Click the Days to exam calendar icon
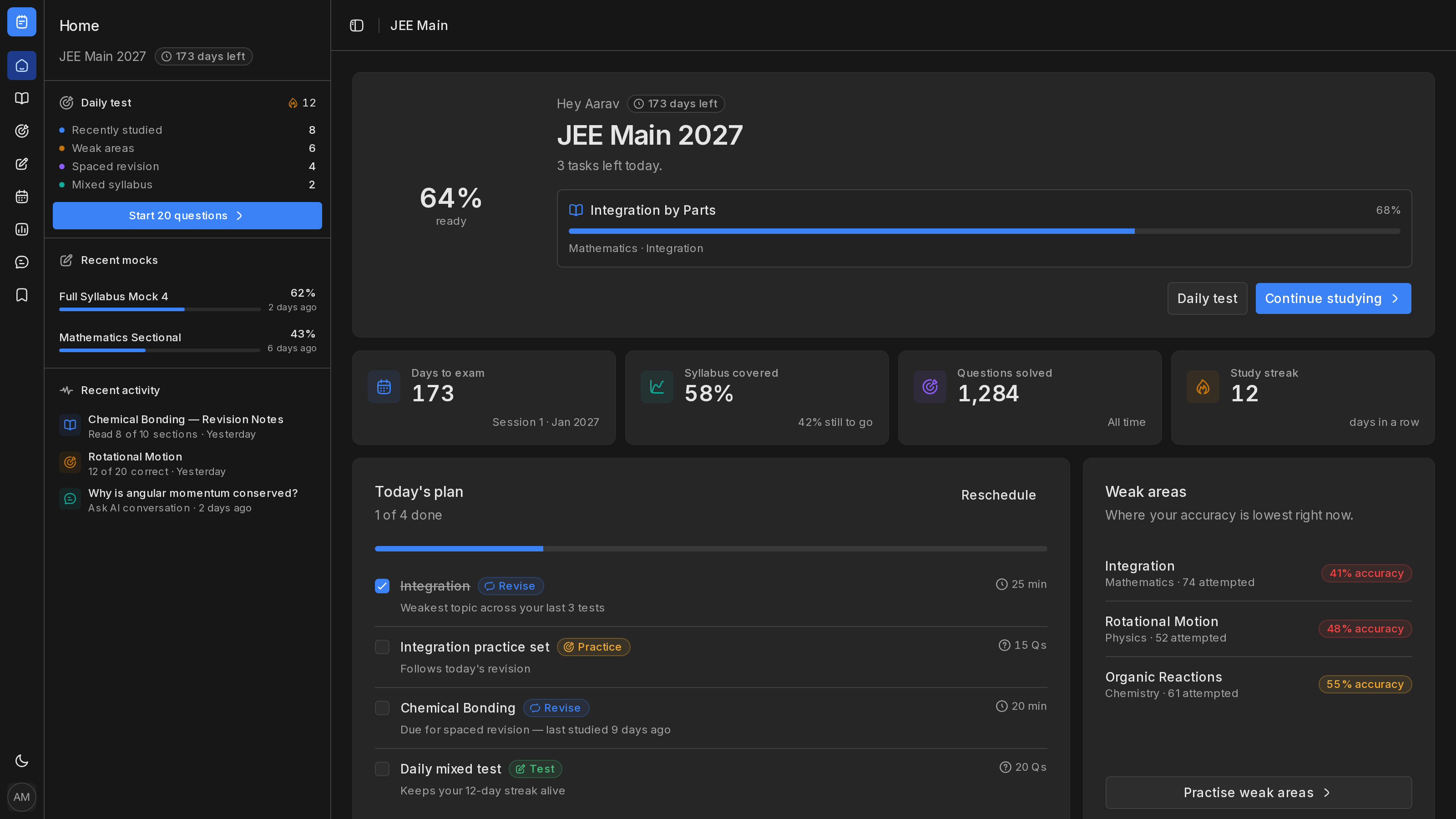Screen dimensions: 1456x819 click(384, 387)
